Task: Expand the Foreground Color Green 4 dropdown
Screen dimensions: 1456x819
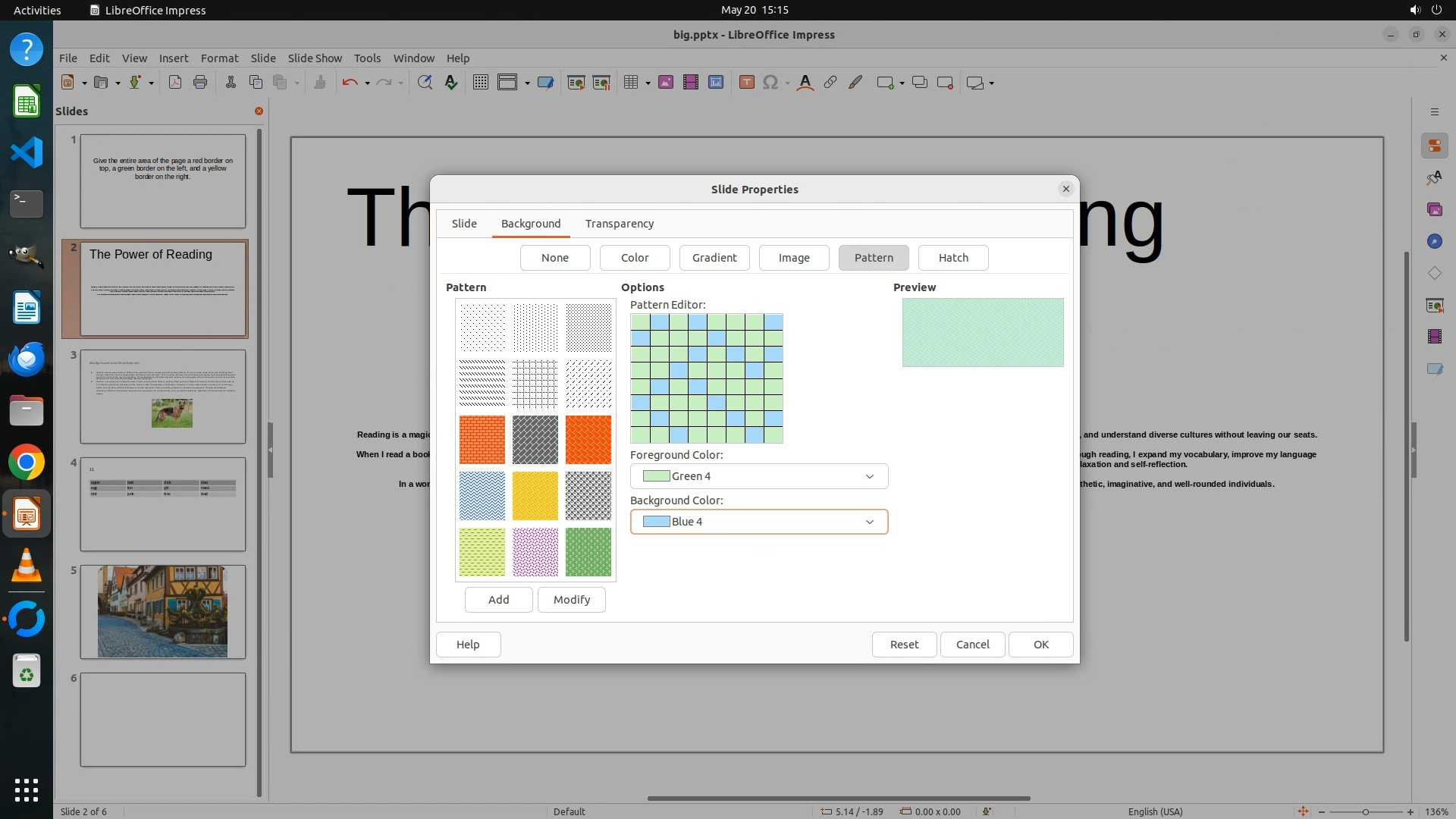Action: click(870, 476)
